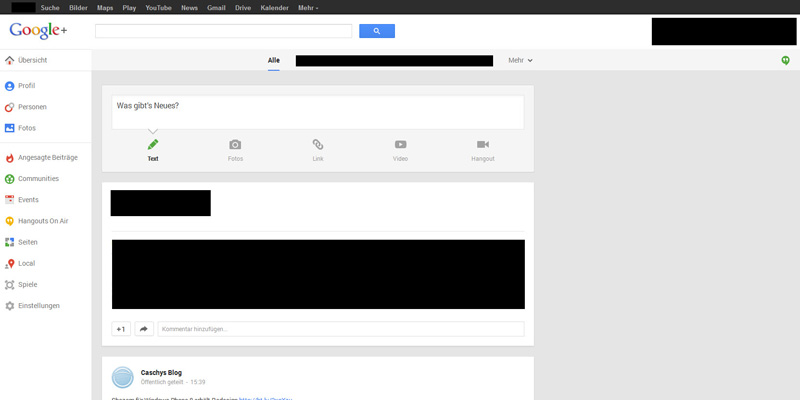This screenshot has height=400, width=800.
Task: Open Gmail in the top bar
Action: [216, 8]
